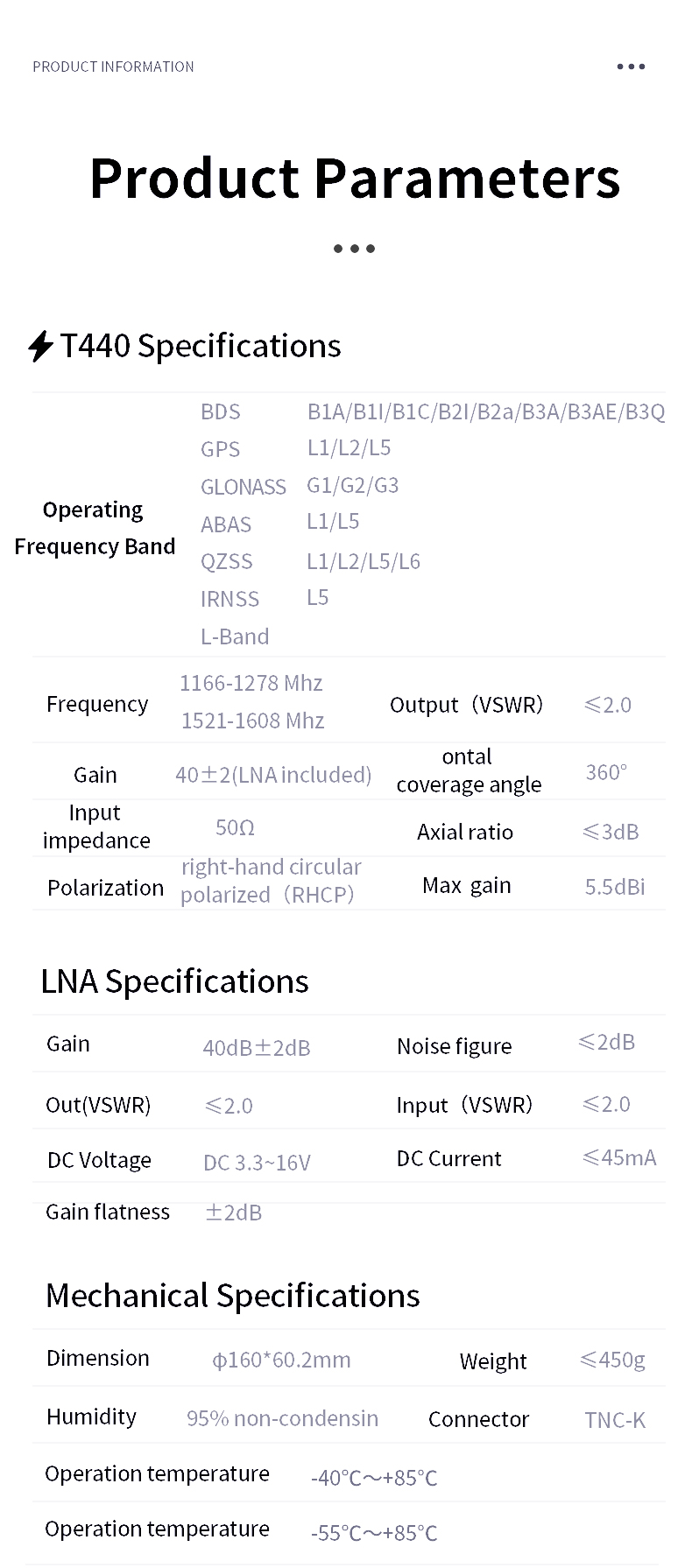The width and height of the screenshot is (692, 1568).
Task: Click the Operating Frequency Band label
Action: click(x=95, y=528)
